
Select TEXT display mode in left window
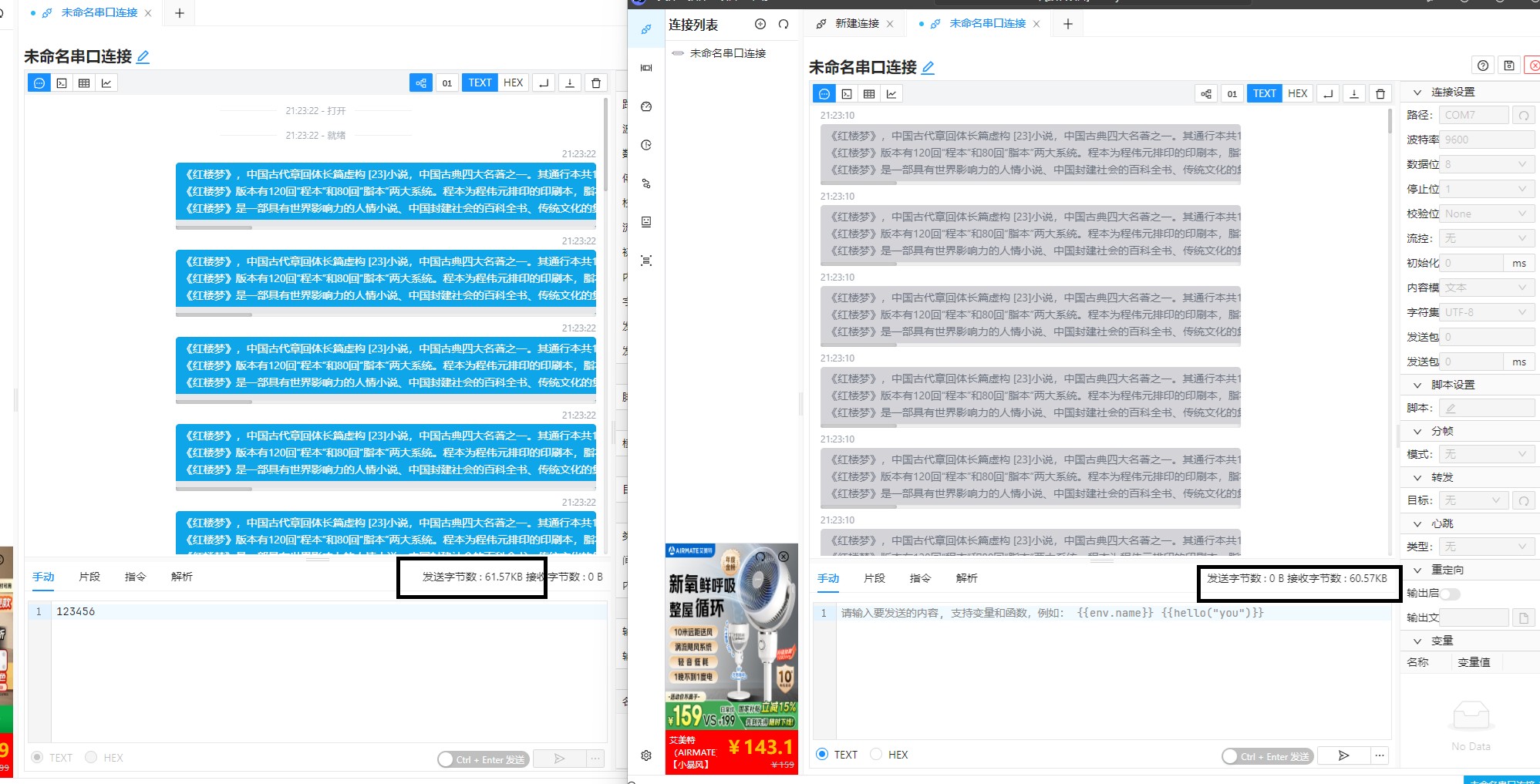coord(480,83)
